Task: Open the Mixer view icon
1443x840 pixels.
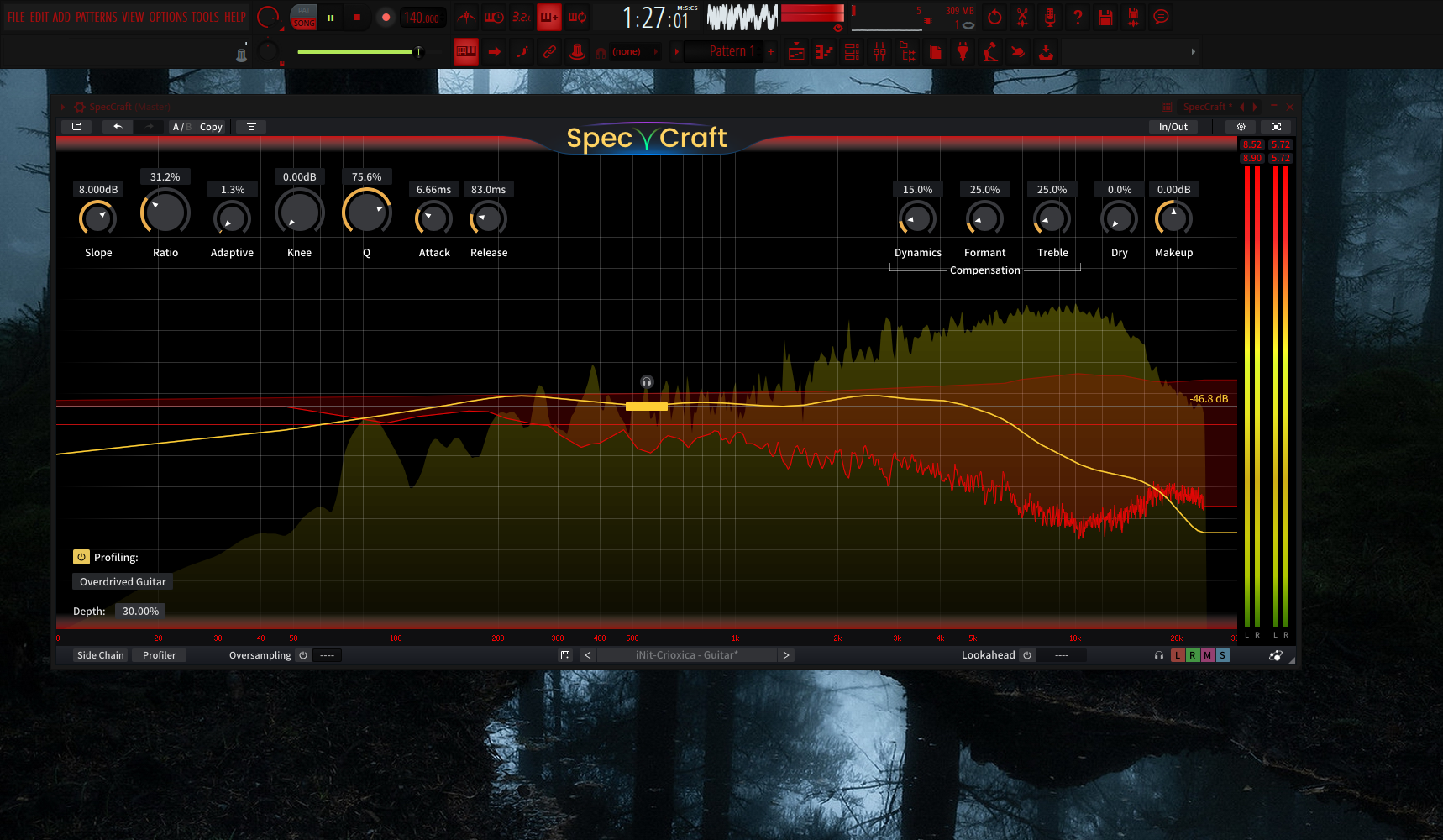Action: 879,52
